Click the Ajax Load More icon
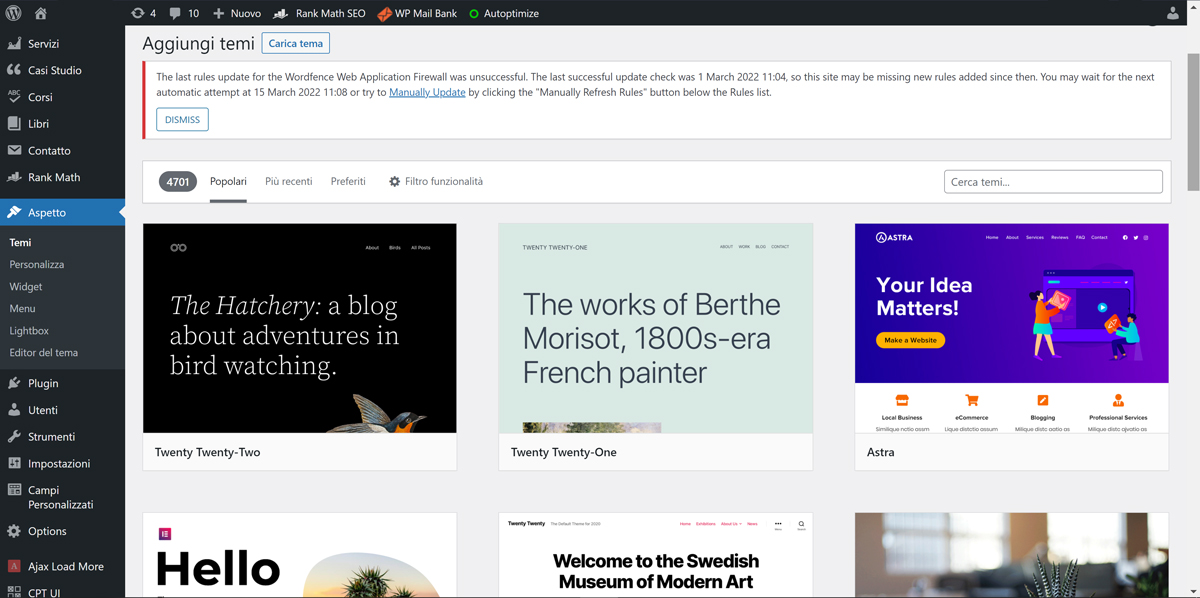The image size is (1200, 598). pos(14,566)
